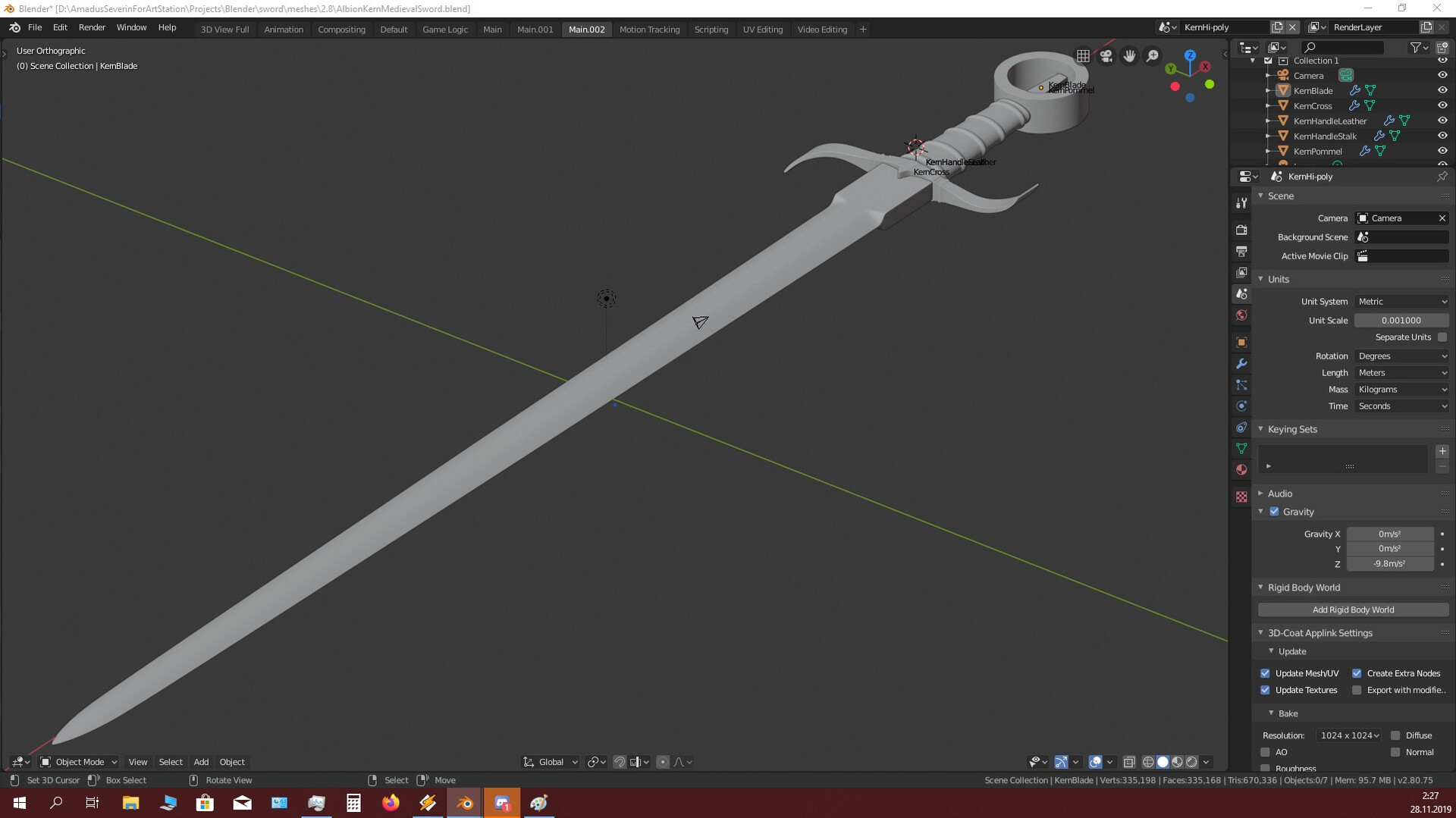Open the Render properties tab
The image size is (1456, 818).
[1241, 230]
